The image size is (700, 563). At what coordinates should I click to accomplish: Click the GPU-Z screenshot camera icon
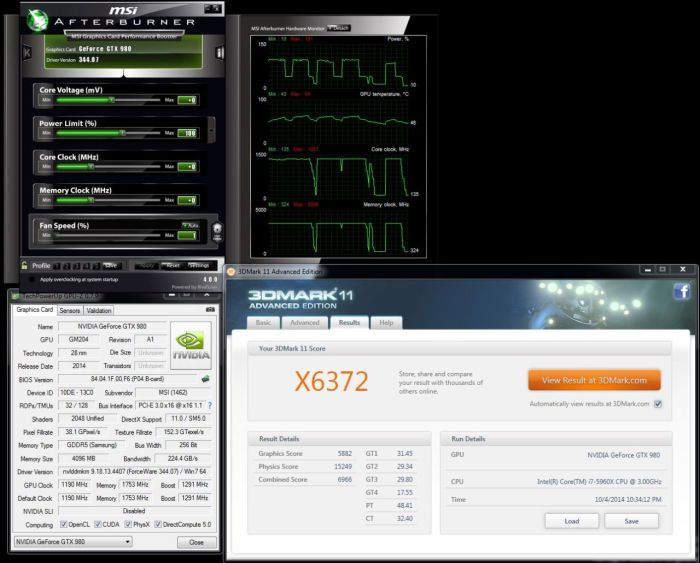tap(210, 309)
